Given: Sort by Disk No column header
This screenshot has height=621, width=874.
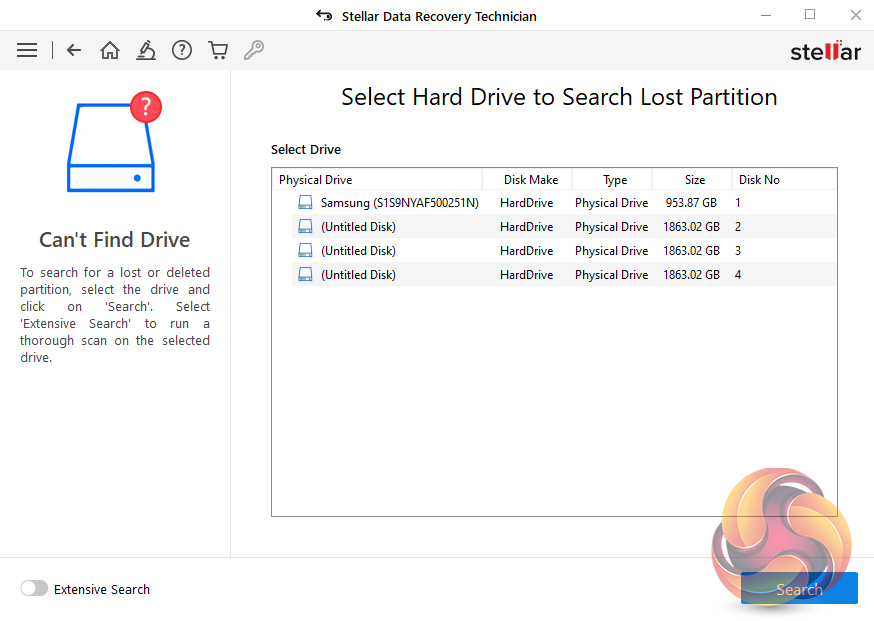Looking at the screenshot, I should 759,180.
